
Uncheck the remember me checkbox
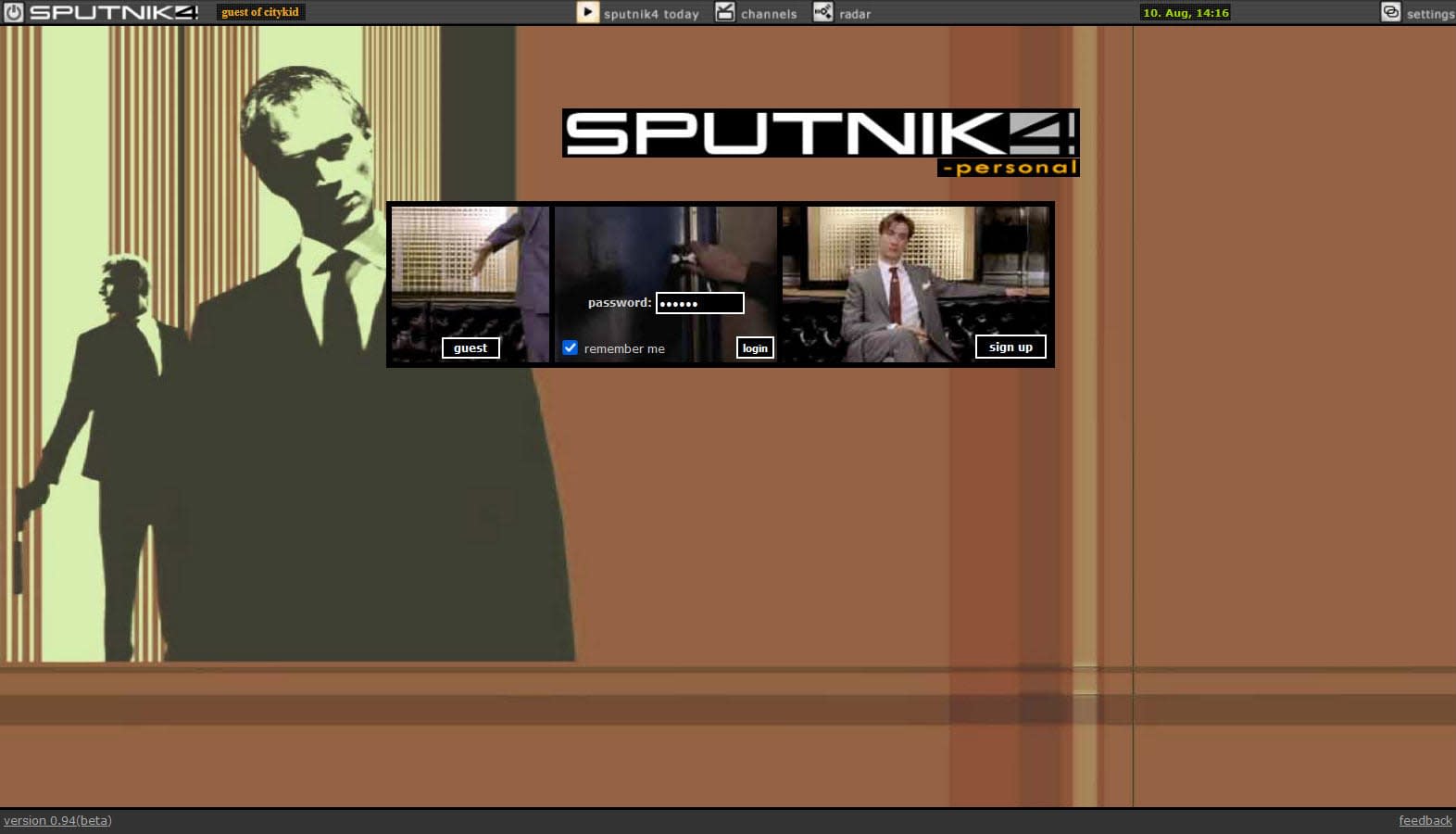[571, 347]
